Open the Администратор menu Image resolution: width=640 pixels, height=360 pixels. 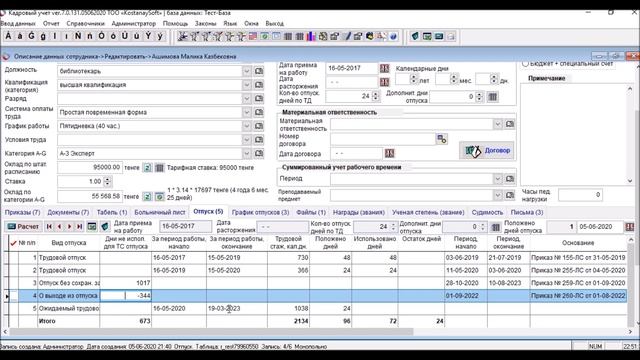coord(133,24)
